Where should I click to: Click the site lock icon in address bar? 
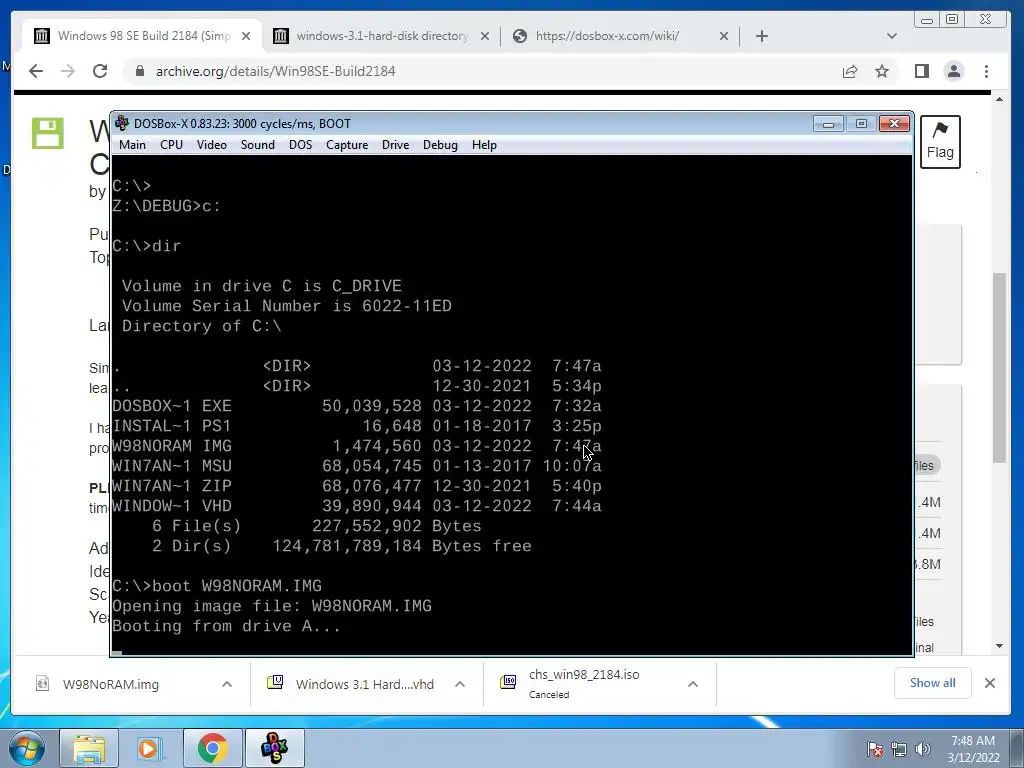pos(140,71)
